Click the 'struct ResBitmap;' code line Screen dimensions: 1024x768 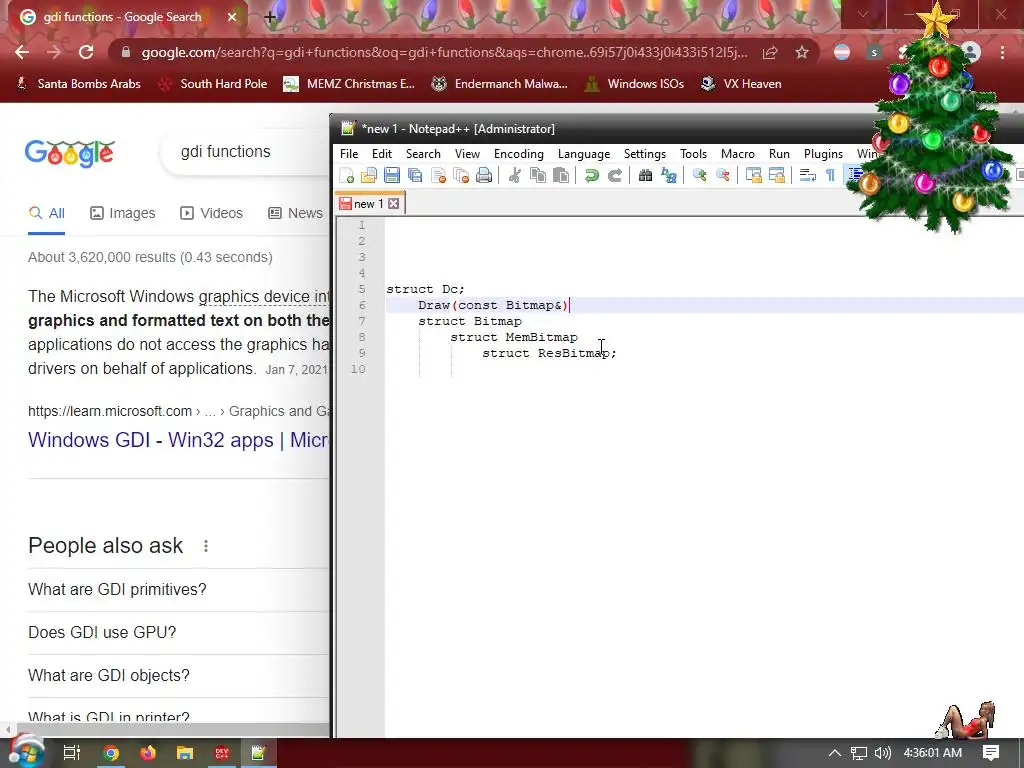549,353
